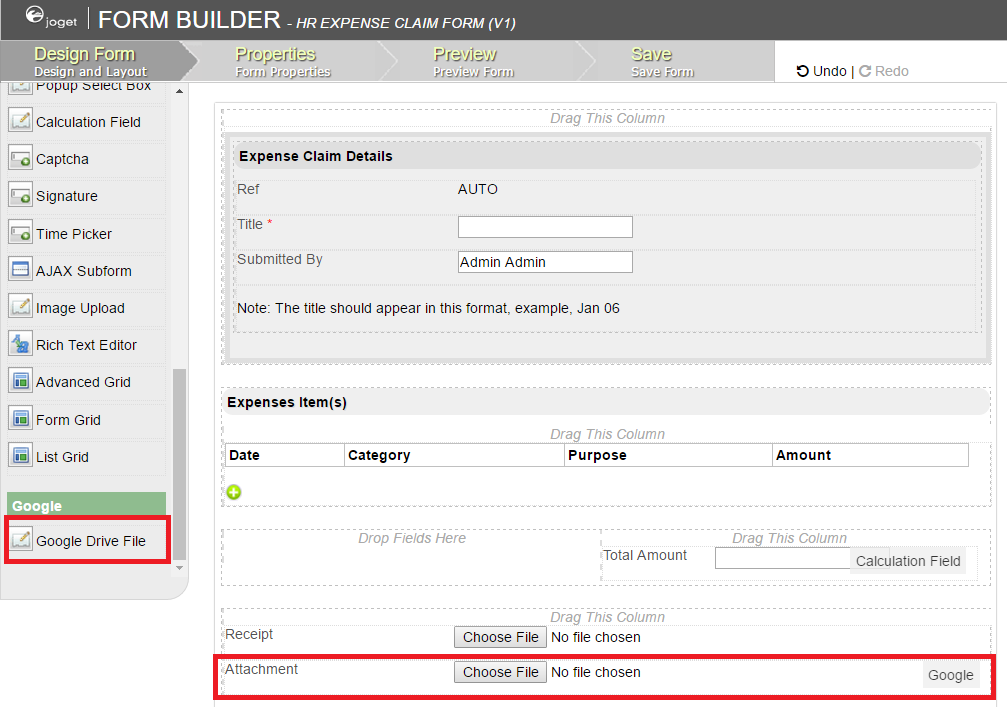The image size is (1007, 707).
Task: Select the Google Drive File palette label
Action: click(x=91, y=541)
